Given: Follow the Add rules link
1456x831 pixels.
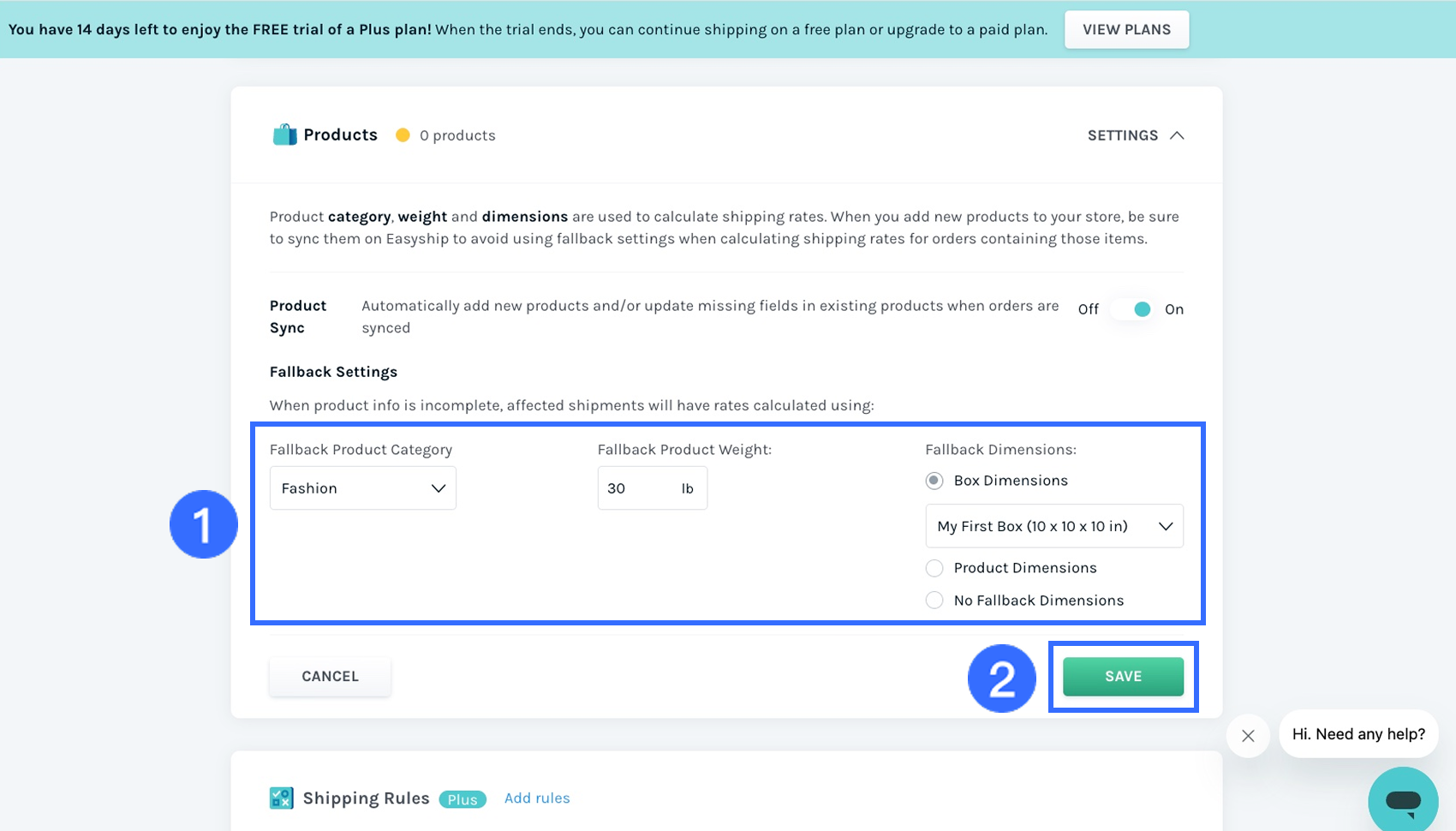Looking at the screenshot, I should pyautogui.click(x=537, y=798).
